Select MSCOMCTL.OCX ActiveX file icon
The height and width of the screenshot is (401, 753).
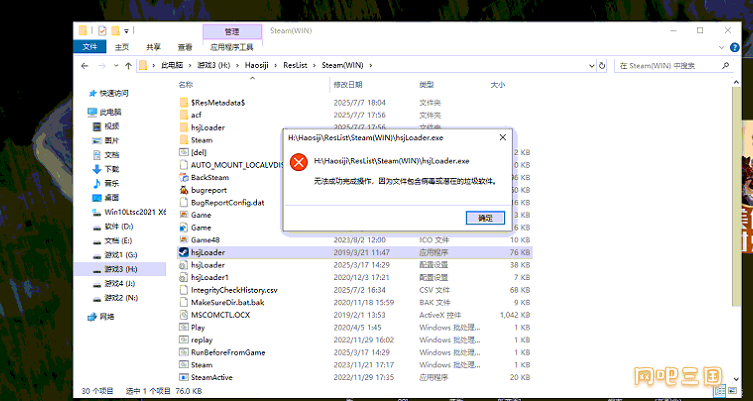tap(183, 315)
